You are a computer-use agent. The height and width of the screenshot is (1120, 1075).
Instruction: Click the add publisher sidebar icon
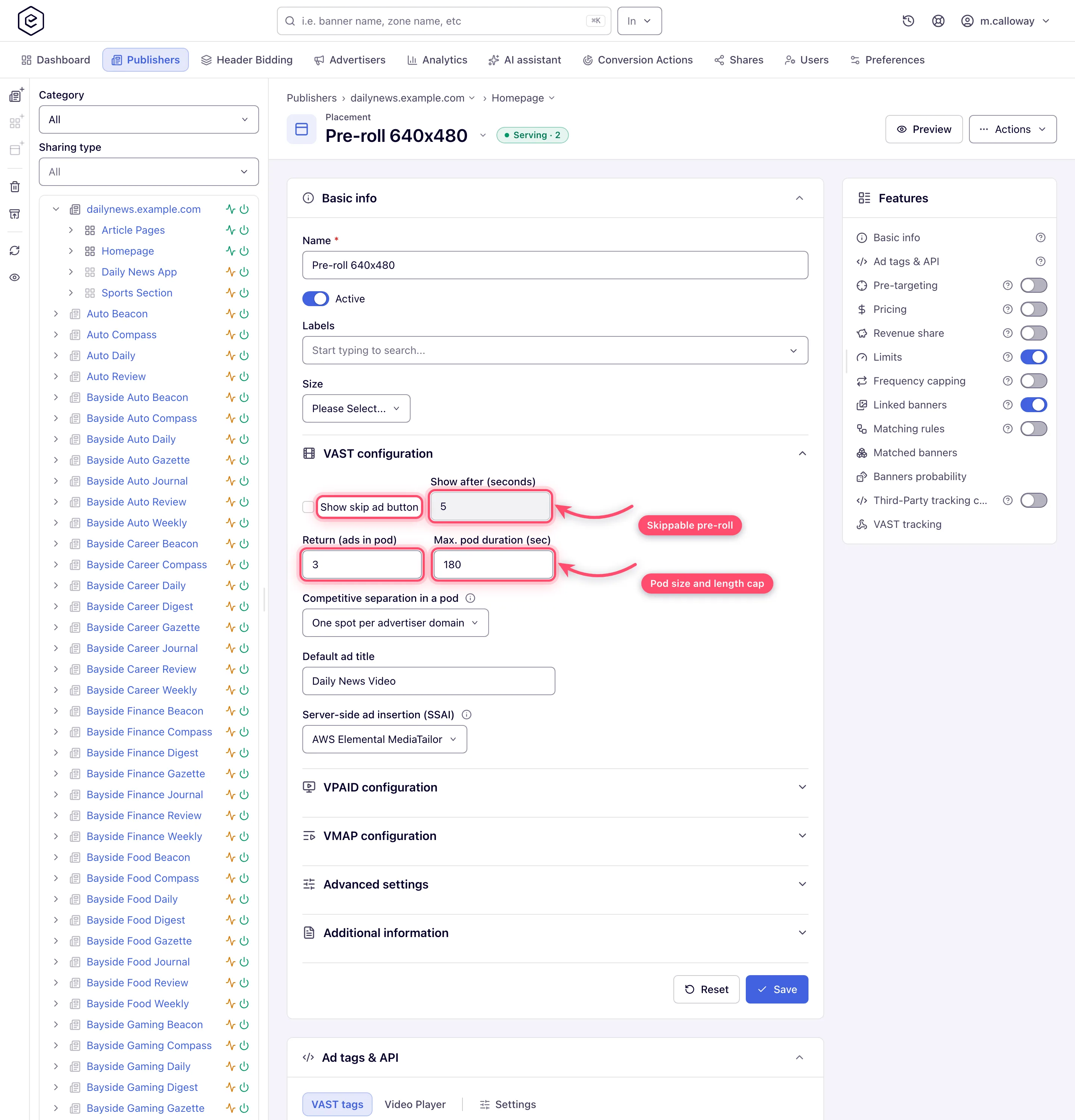[x=16, y=95]
